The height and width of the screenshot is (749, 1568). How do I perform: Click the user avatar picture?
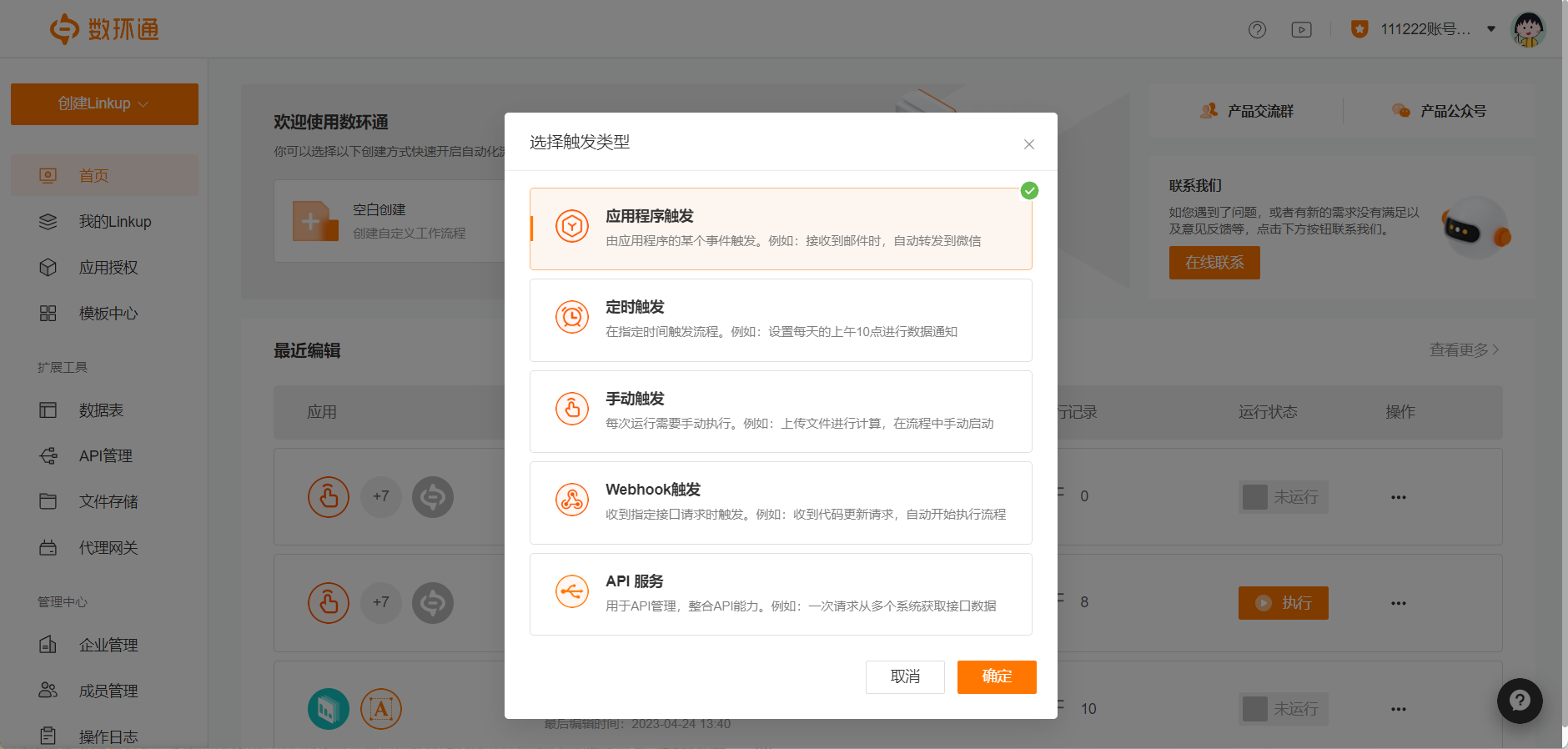coord(1528,30)
